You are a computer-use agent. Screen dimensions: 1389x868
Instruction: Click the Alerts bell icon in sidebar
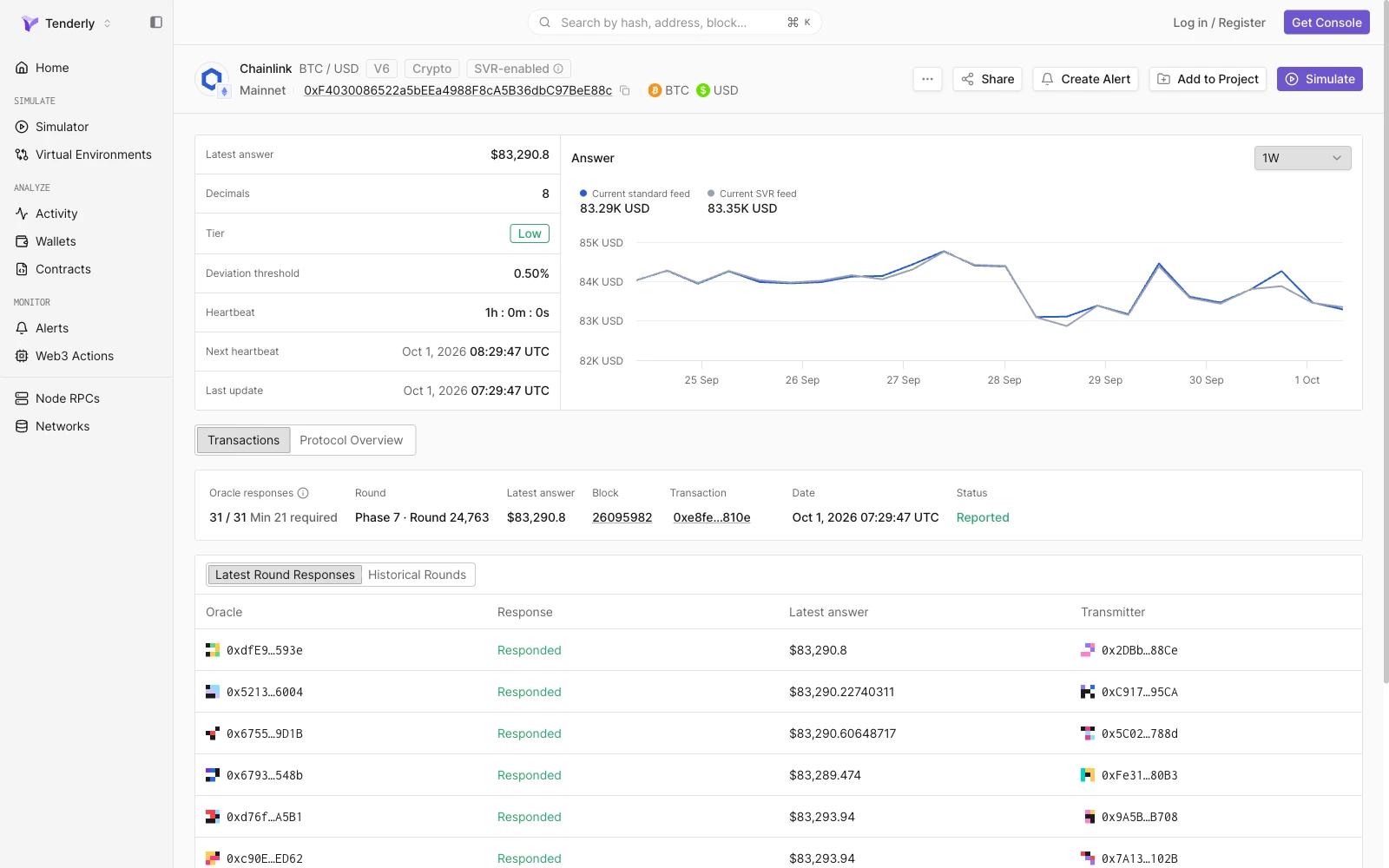[22, 328]
